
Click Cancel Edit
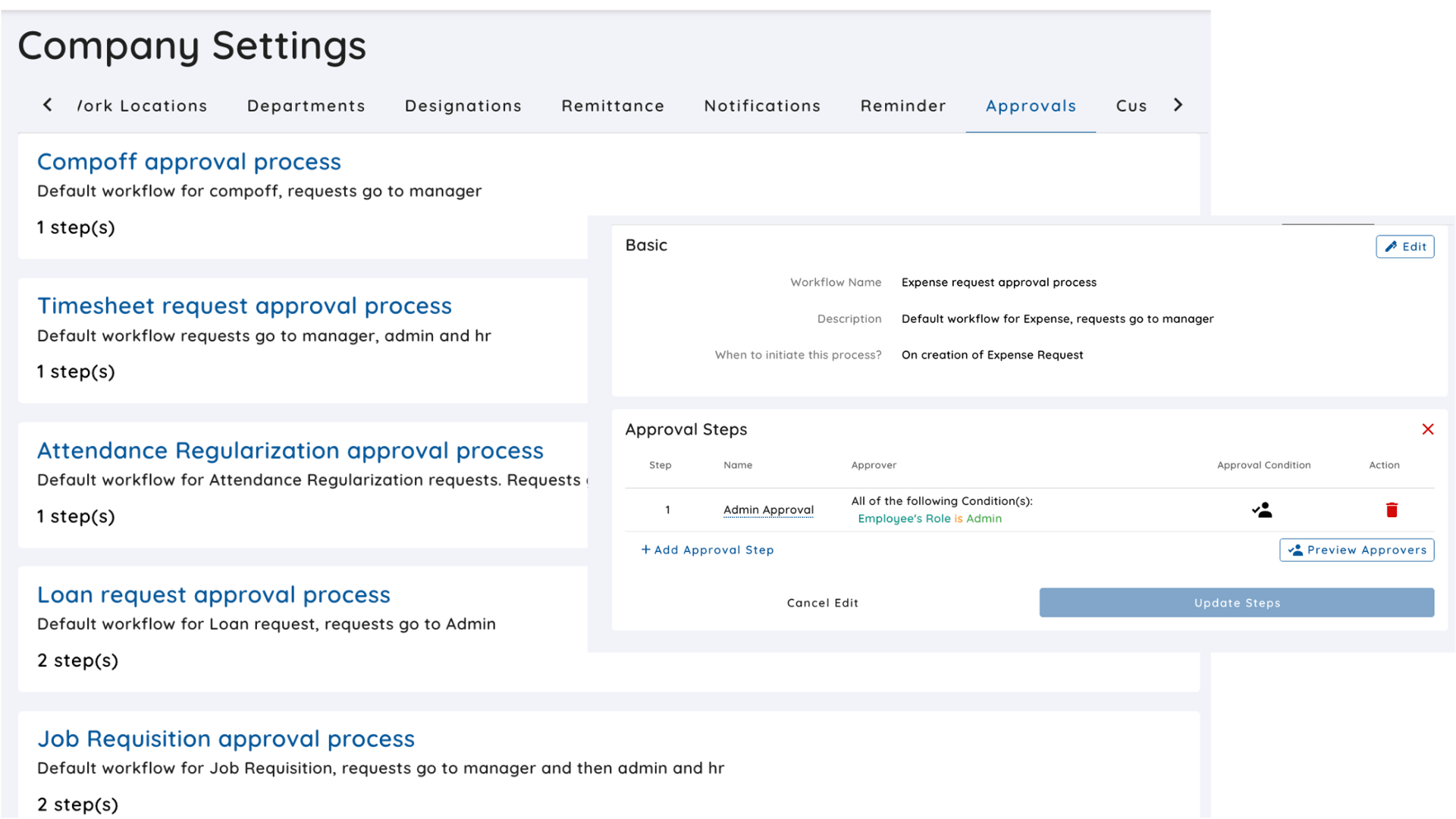coord(822,603)
